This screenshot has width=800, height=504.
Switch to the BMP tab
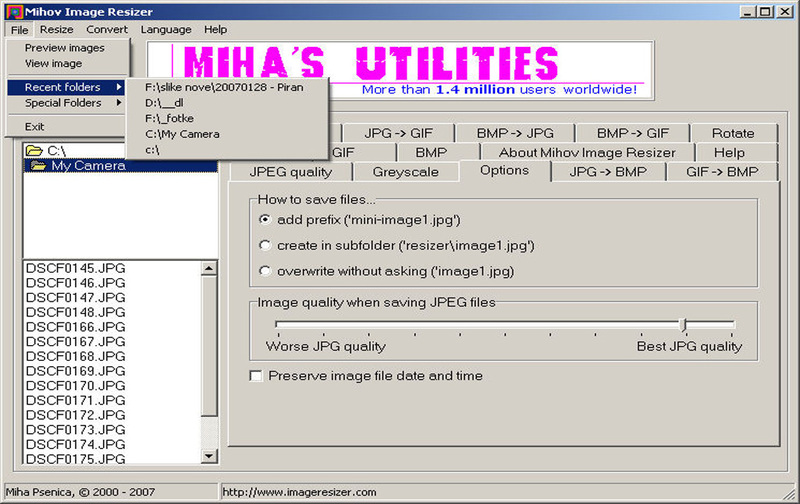[431, 153]
